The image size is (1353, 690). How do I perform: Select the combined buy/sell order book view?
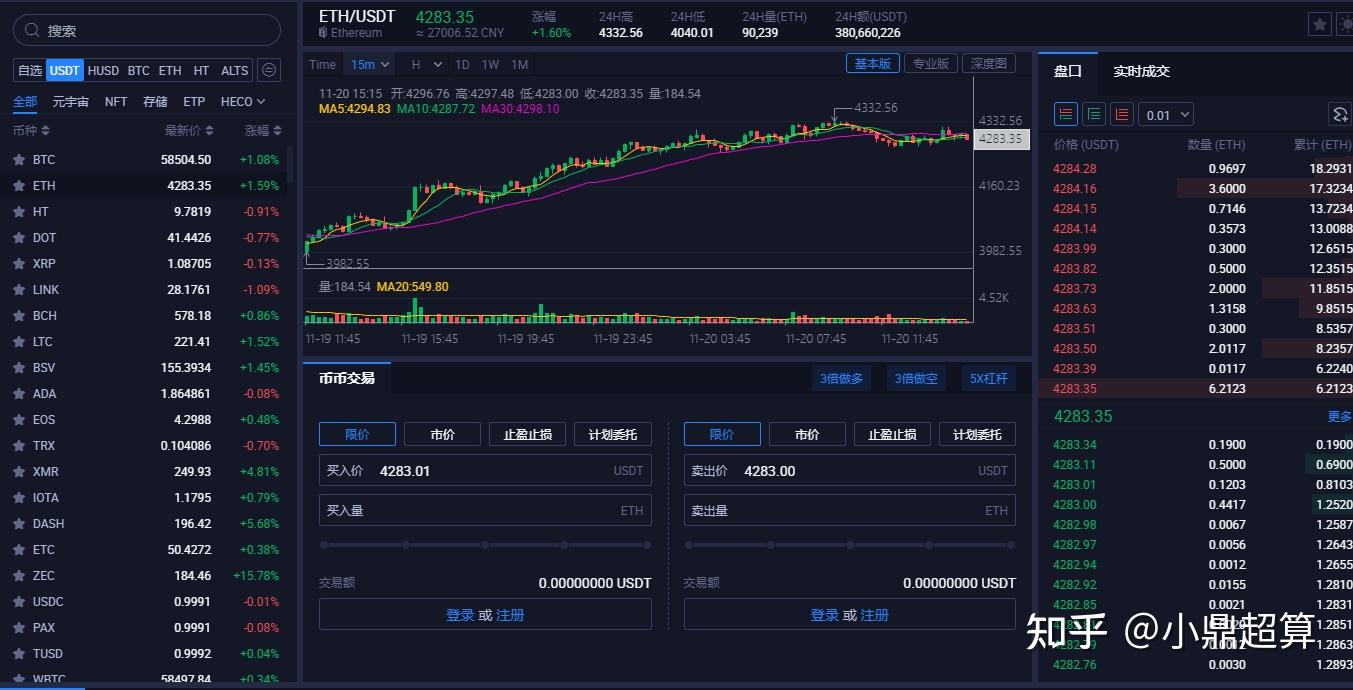pos(1065,114)
